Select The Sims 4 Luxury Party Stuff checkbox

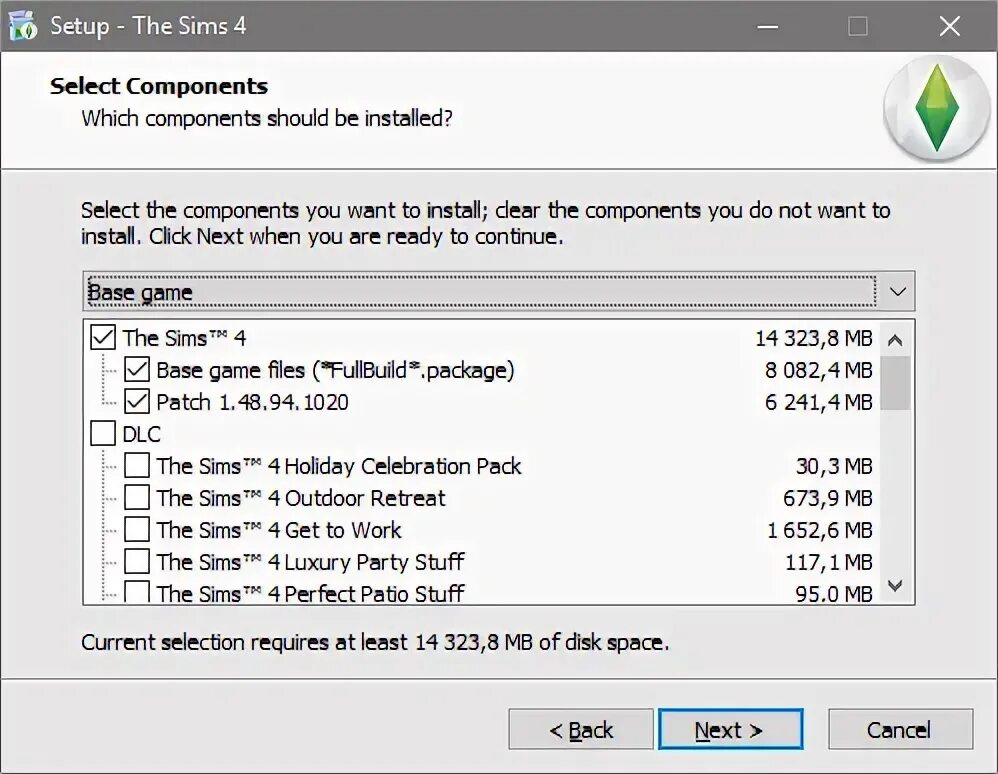137,561
